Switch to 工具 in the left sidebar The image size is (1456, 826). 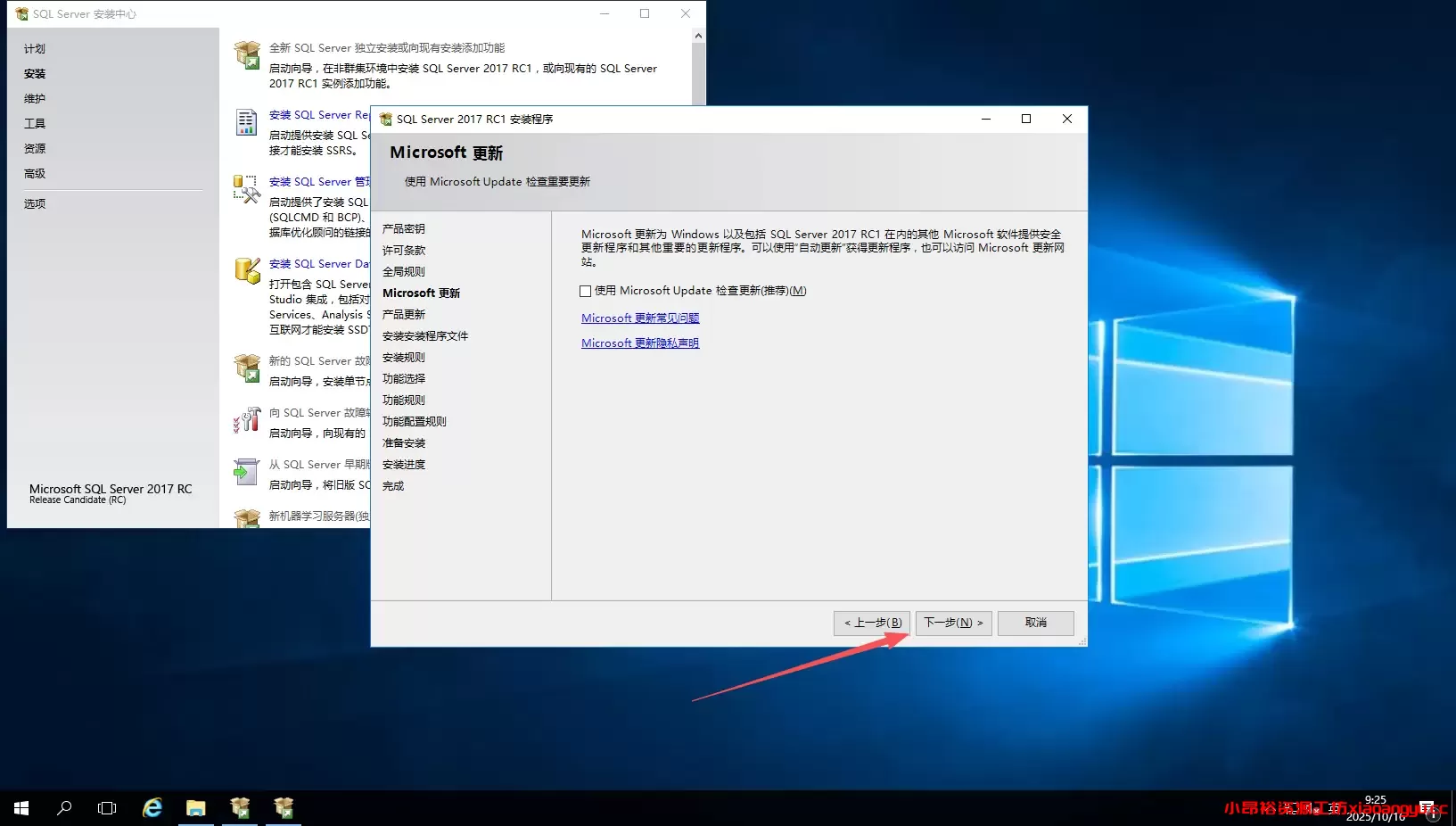tap(35, 123)
